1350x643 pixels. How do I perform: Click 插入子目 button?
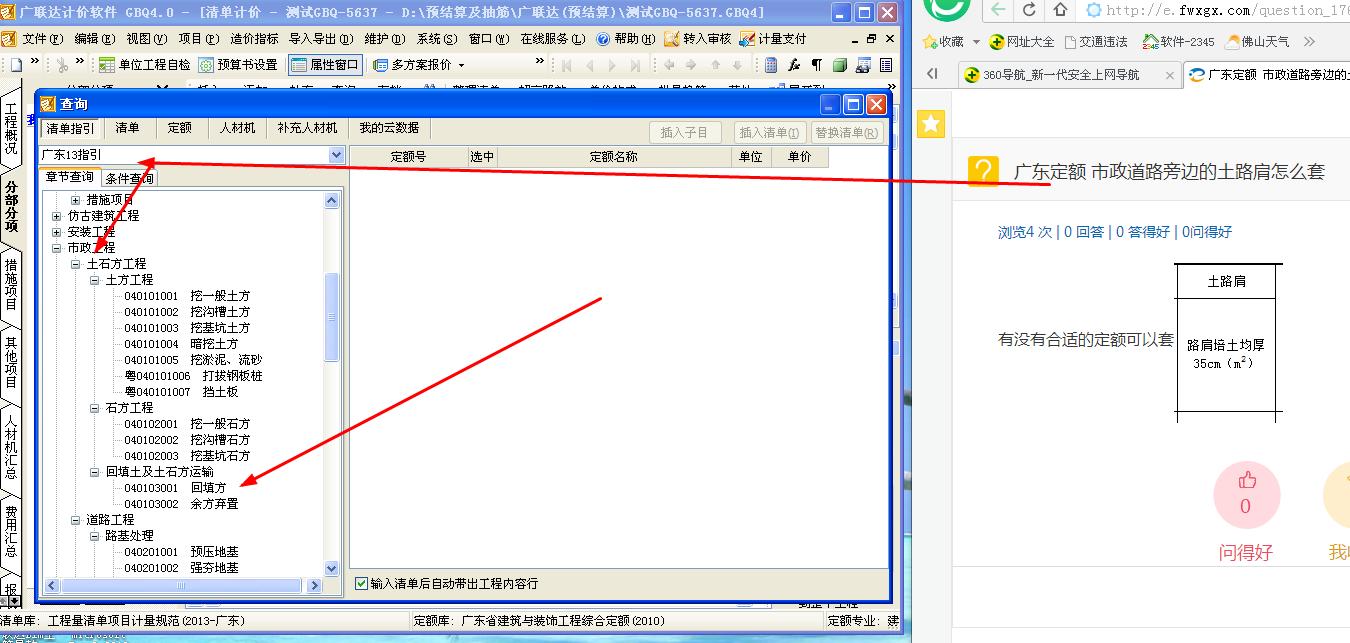[684, 132]
